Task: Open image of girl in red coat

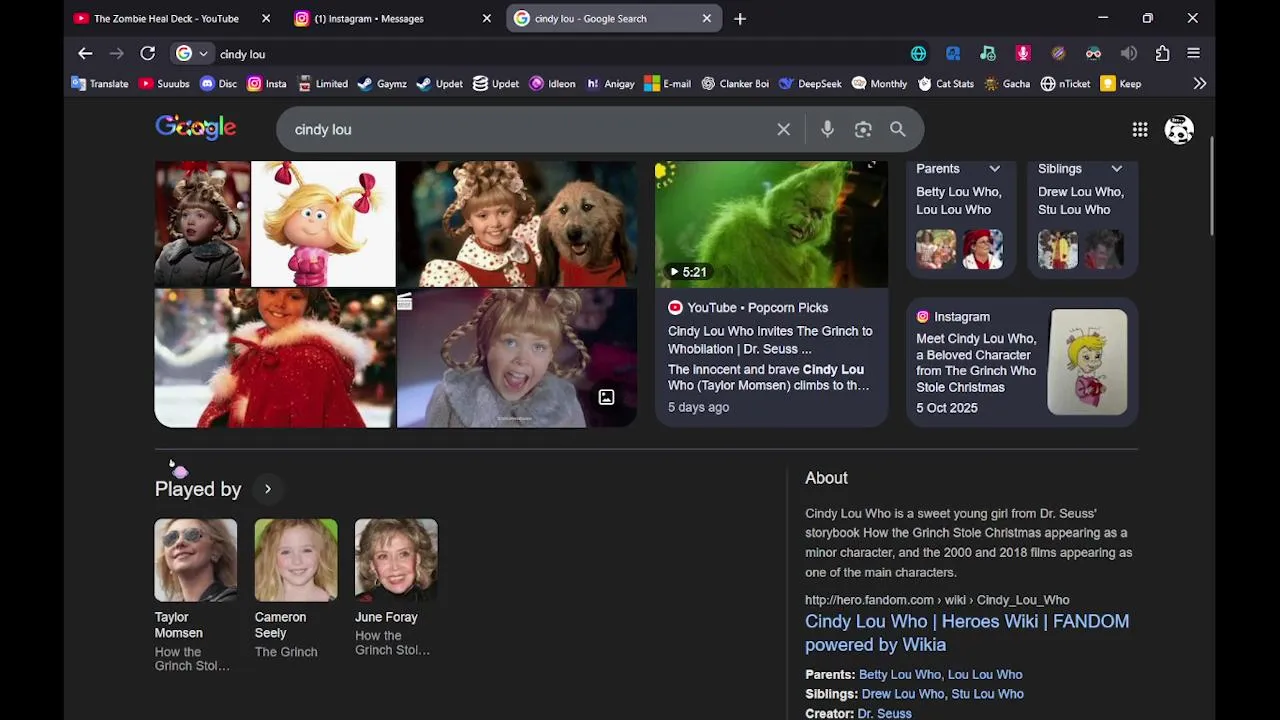Action: (x=274, y=358)
